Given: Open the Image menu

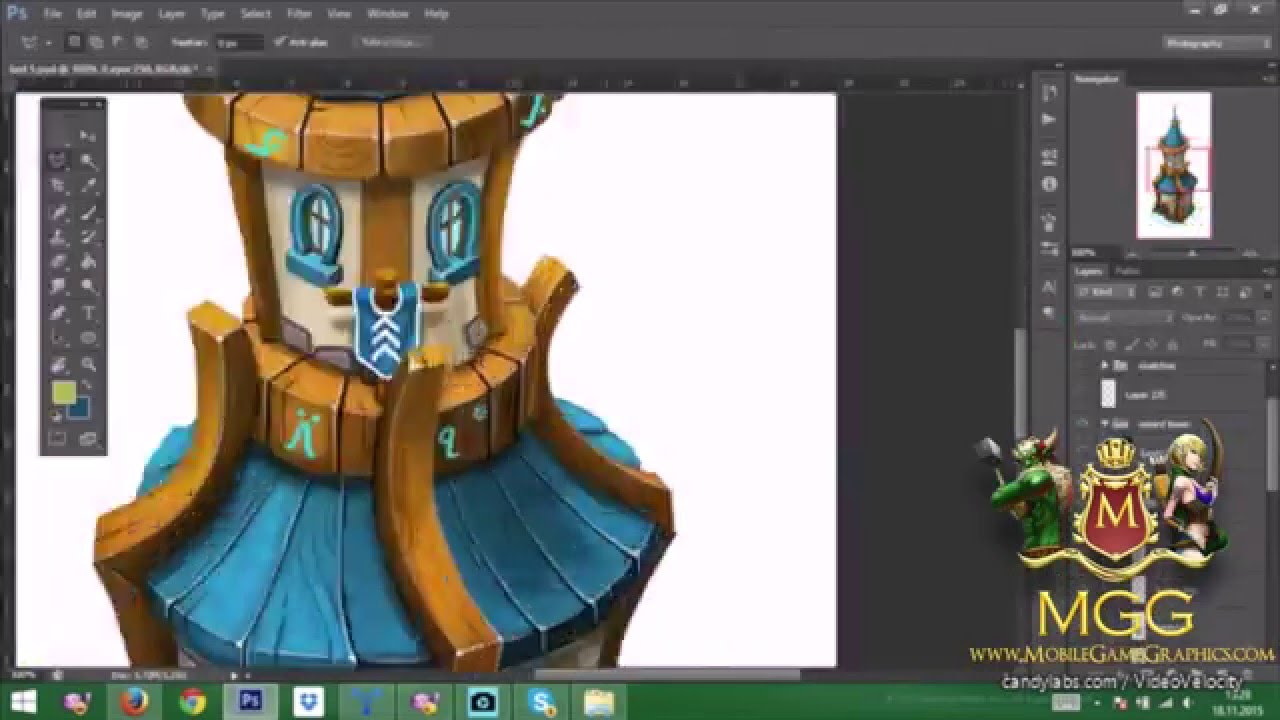Looking at the screenshot, I should [126, 14].
